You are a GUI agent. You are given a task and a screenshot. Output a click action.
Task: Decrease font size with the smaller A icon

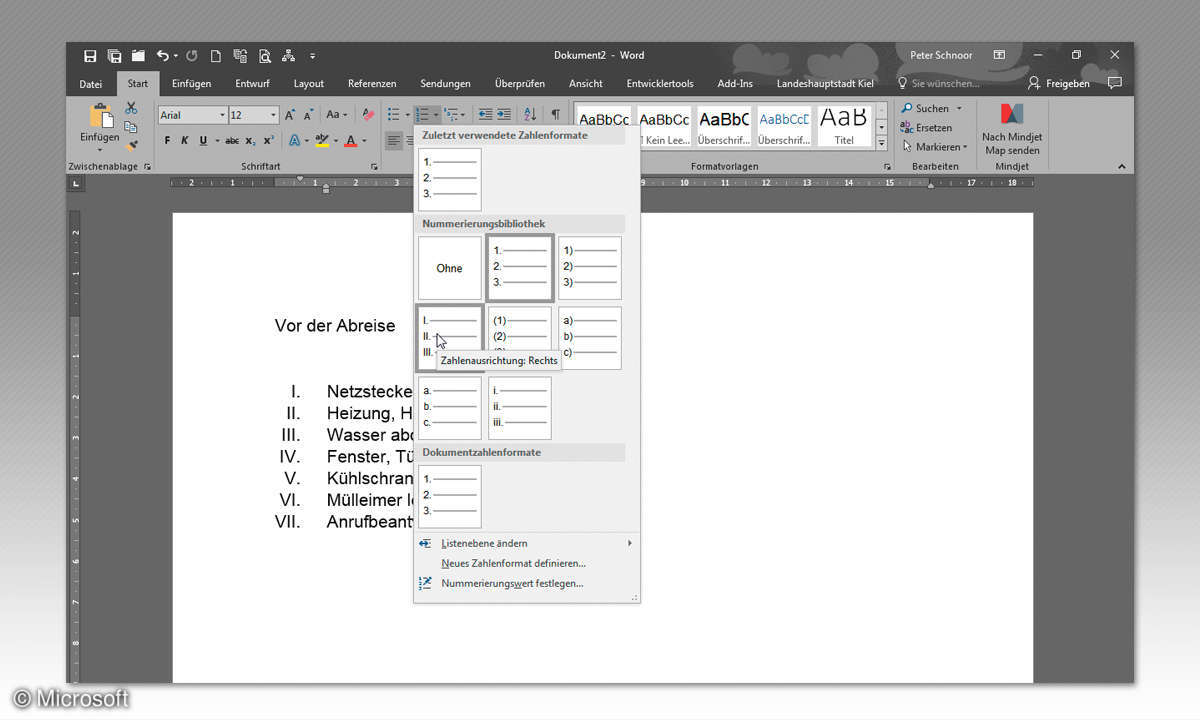(x=308, y=115)
